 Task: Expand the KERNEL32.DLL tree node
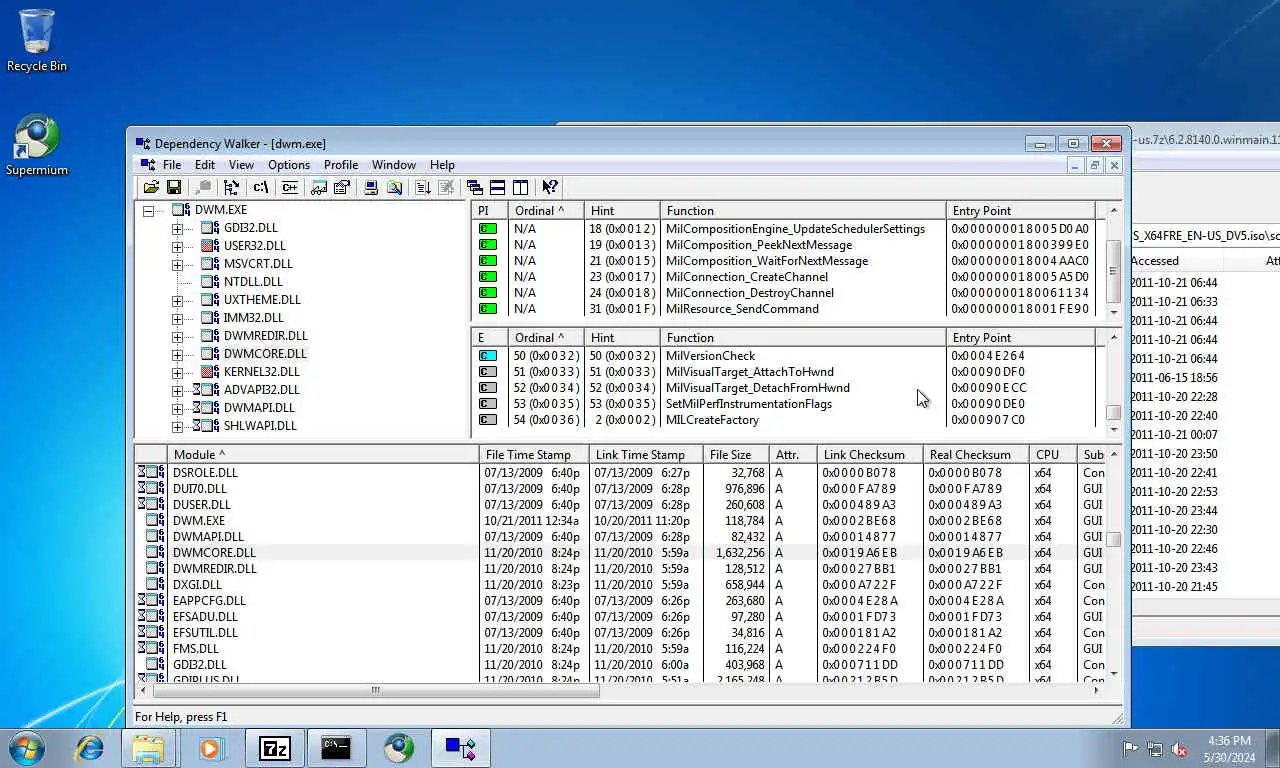click(178, 373)
